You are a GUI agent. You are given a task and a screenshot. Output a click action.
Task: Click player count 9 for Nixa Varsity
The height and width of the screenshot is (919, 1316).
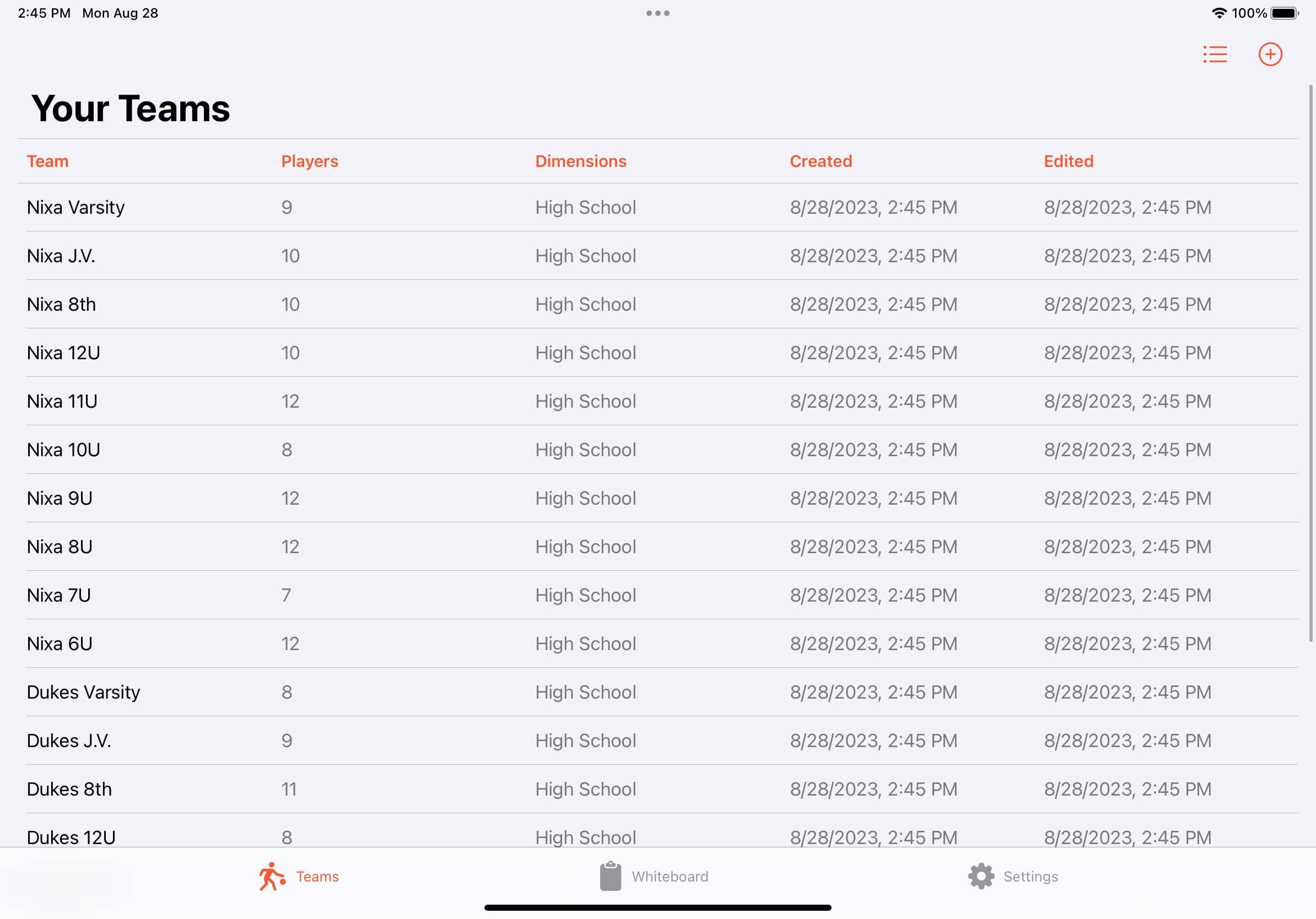[x=287, y=207]
